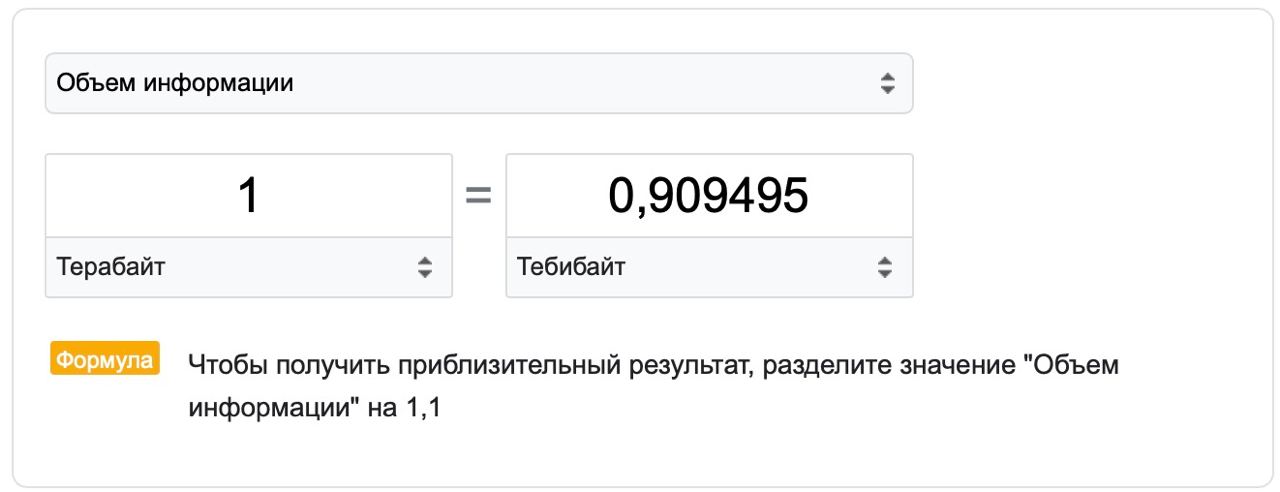Click the source value field containing 1

248,195
